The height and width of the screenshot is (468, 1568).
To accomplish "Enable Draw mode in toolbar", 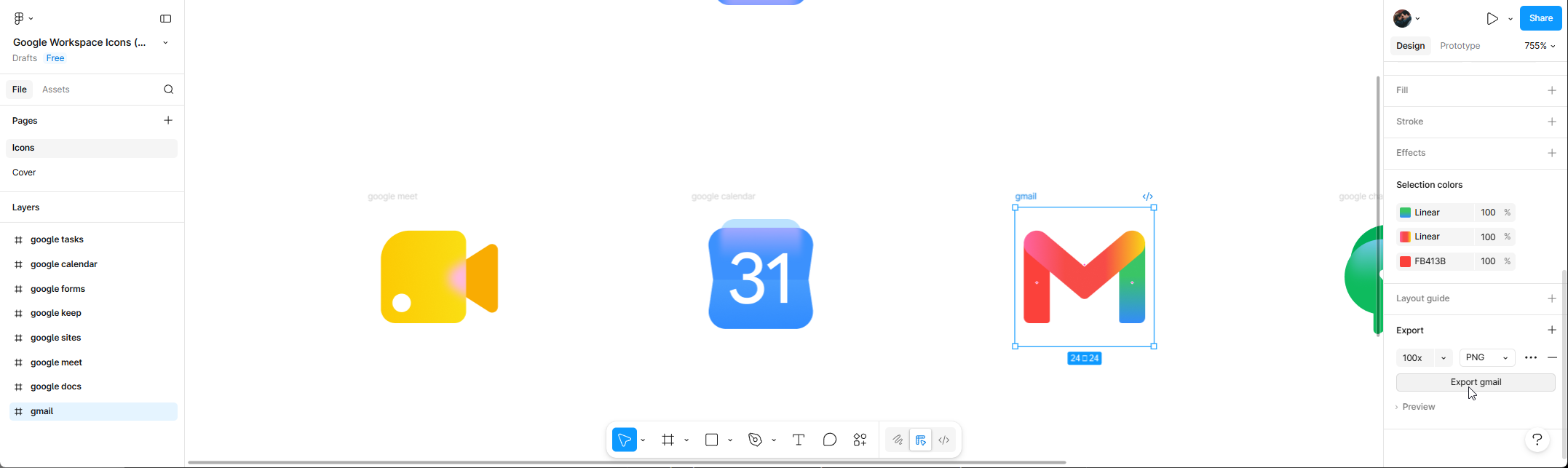I will tap(898, 440).
